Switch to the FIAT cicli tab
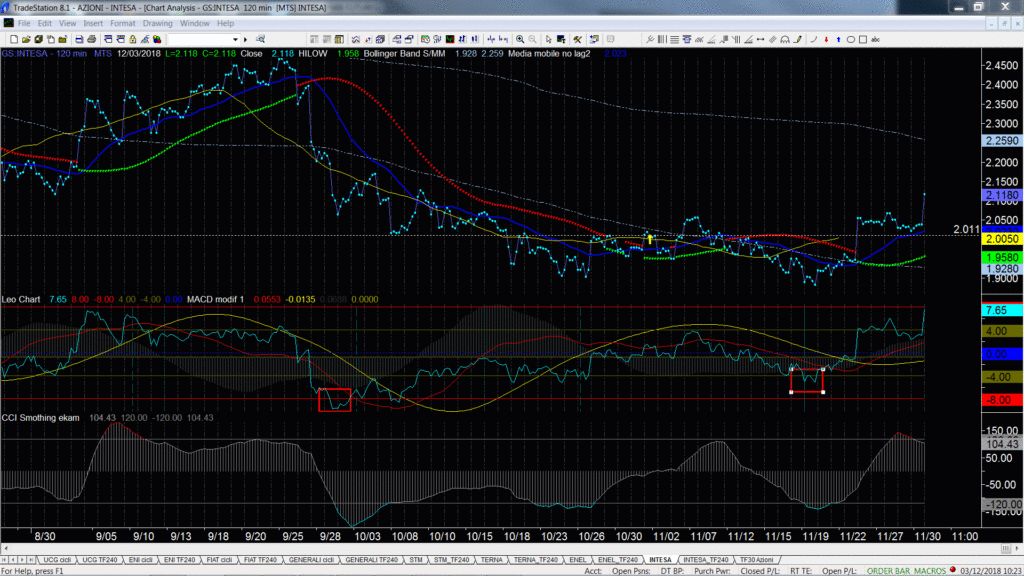Screen dimensions: 1024x576 point(219,560)
